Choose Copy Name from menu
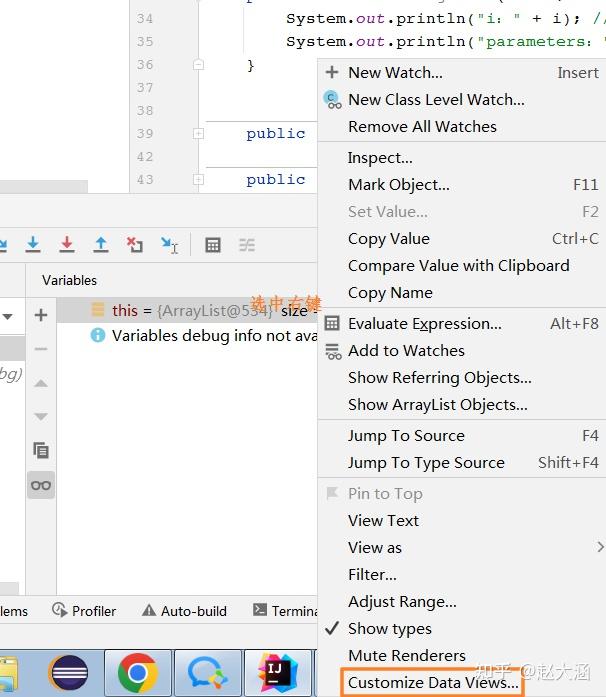Screen dimensions: 606x697 click(462, 292)
